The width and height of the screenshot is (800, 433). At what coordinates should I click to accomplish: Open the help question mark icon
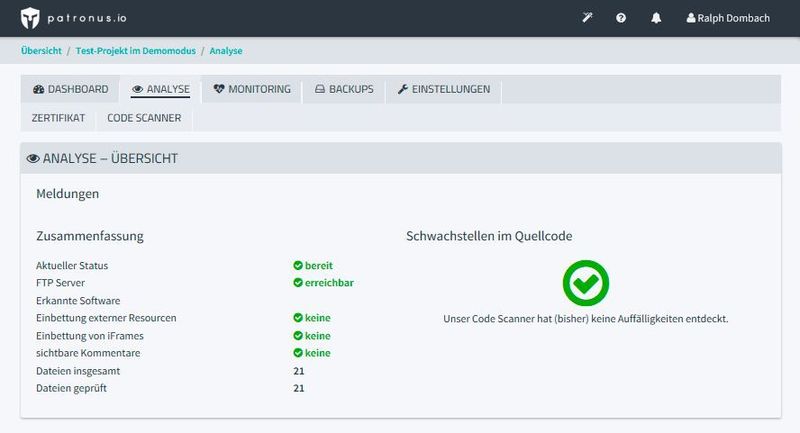click(621, 18)
